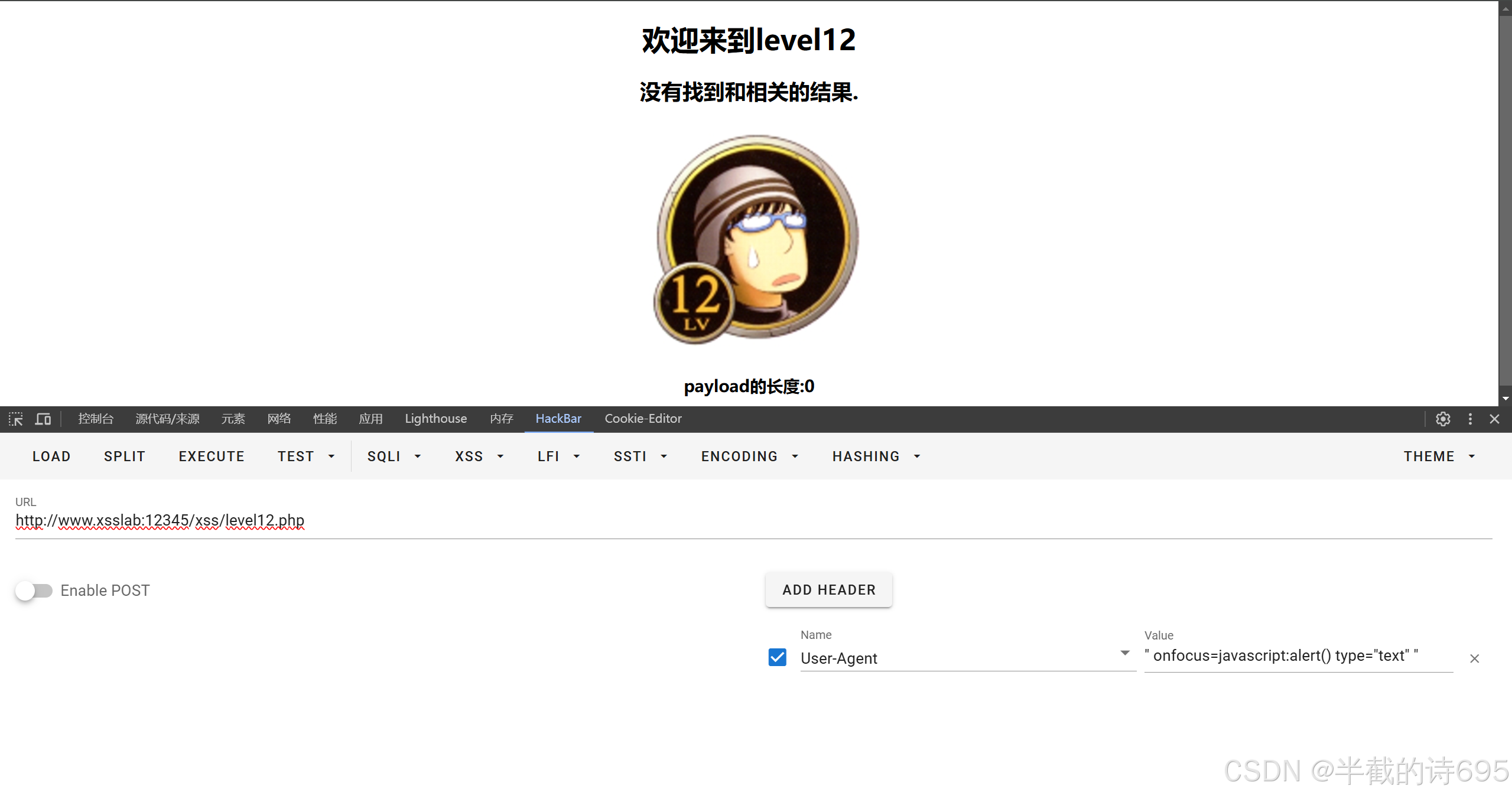The image size is (1512, 796).
Task: Click the inspect element picker icon
Action: tap(16, 419)
